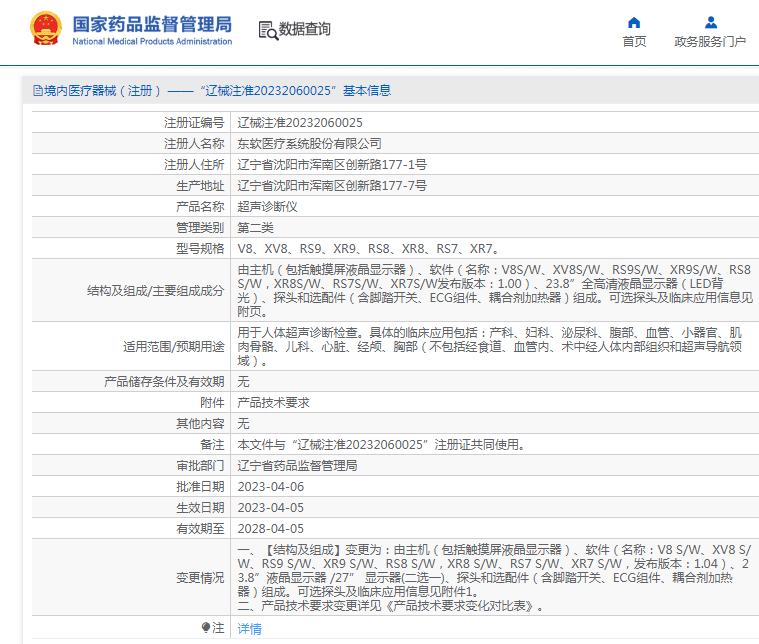Click the 首页 house icon
The image size is (759, 644).
(x=634, y=22)
